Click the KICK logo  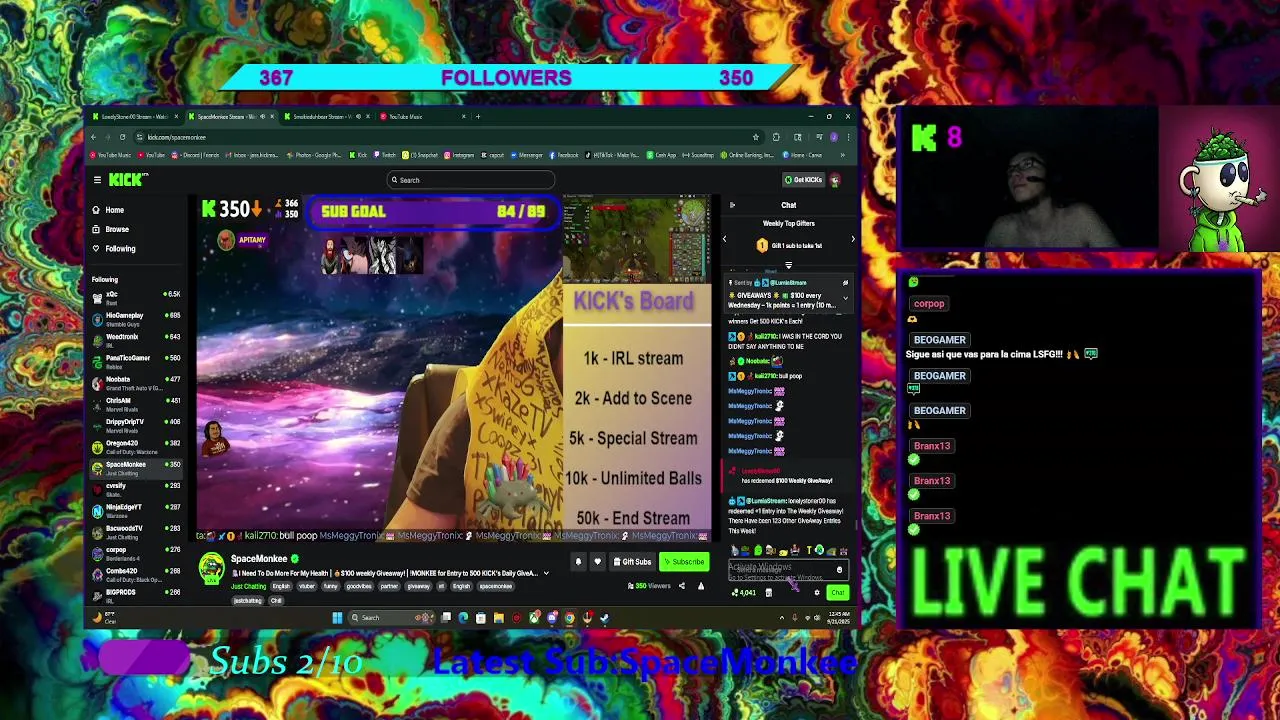(x=127, y=180)
